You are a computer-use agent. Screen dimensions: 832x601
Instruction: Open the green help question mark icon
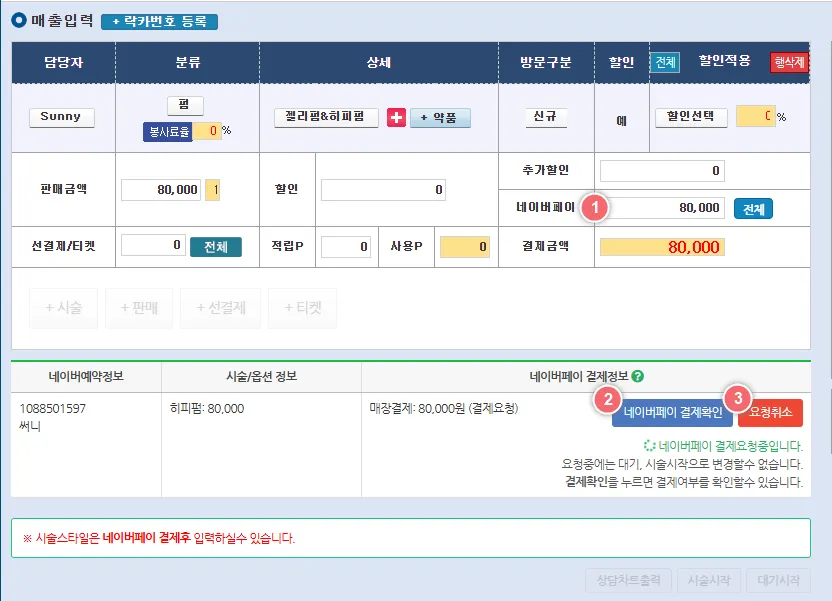coord(638,376)
